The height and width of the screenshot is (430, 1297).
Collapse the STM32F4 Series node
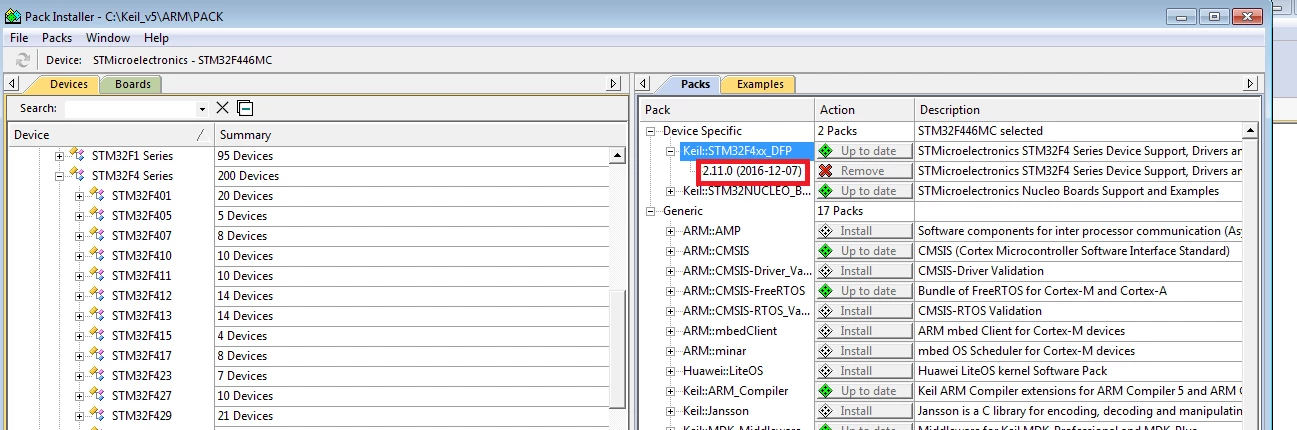(x=59, y=176)
